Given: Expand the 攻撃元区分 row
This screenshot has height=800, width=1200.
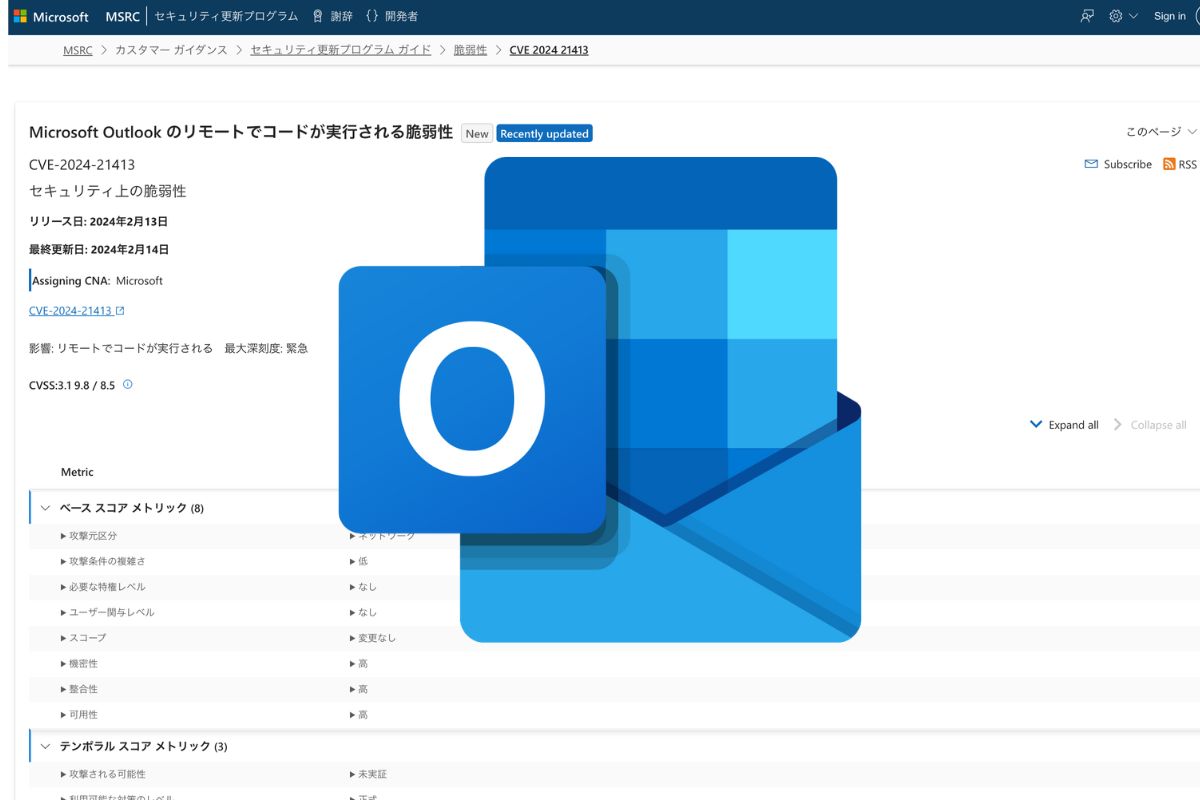Looking at the screenshot, I should (88, 536).
